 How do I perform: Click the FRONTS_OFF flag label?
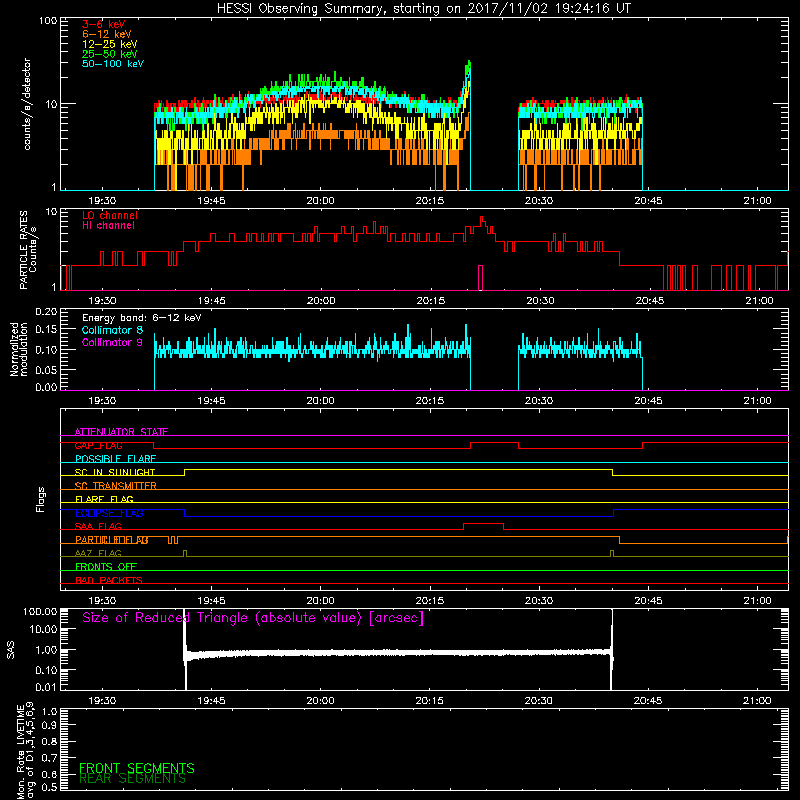[x=106, y=567]
